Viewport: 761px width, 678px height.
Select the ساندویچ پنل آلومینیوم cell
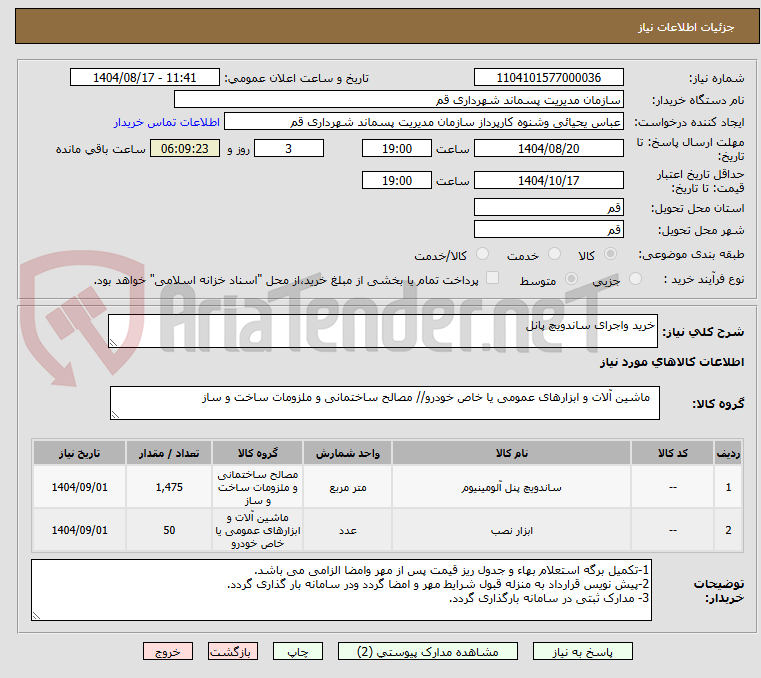click(x=512, y=487)
